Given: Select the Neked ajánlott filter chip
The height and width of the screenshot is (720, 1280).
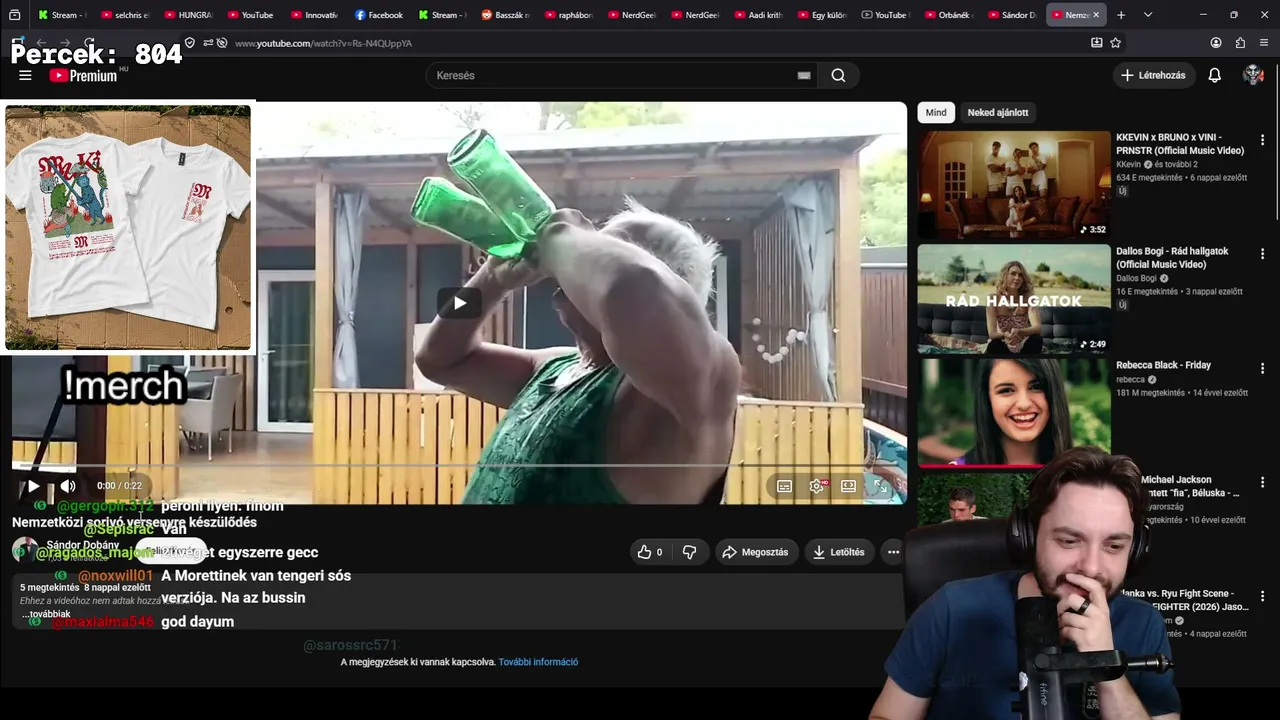Looking at the screenshot, I should (998, 112).
